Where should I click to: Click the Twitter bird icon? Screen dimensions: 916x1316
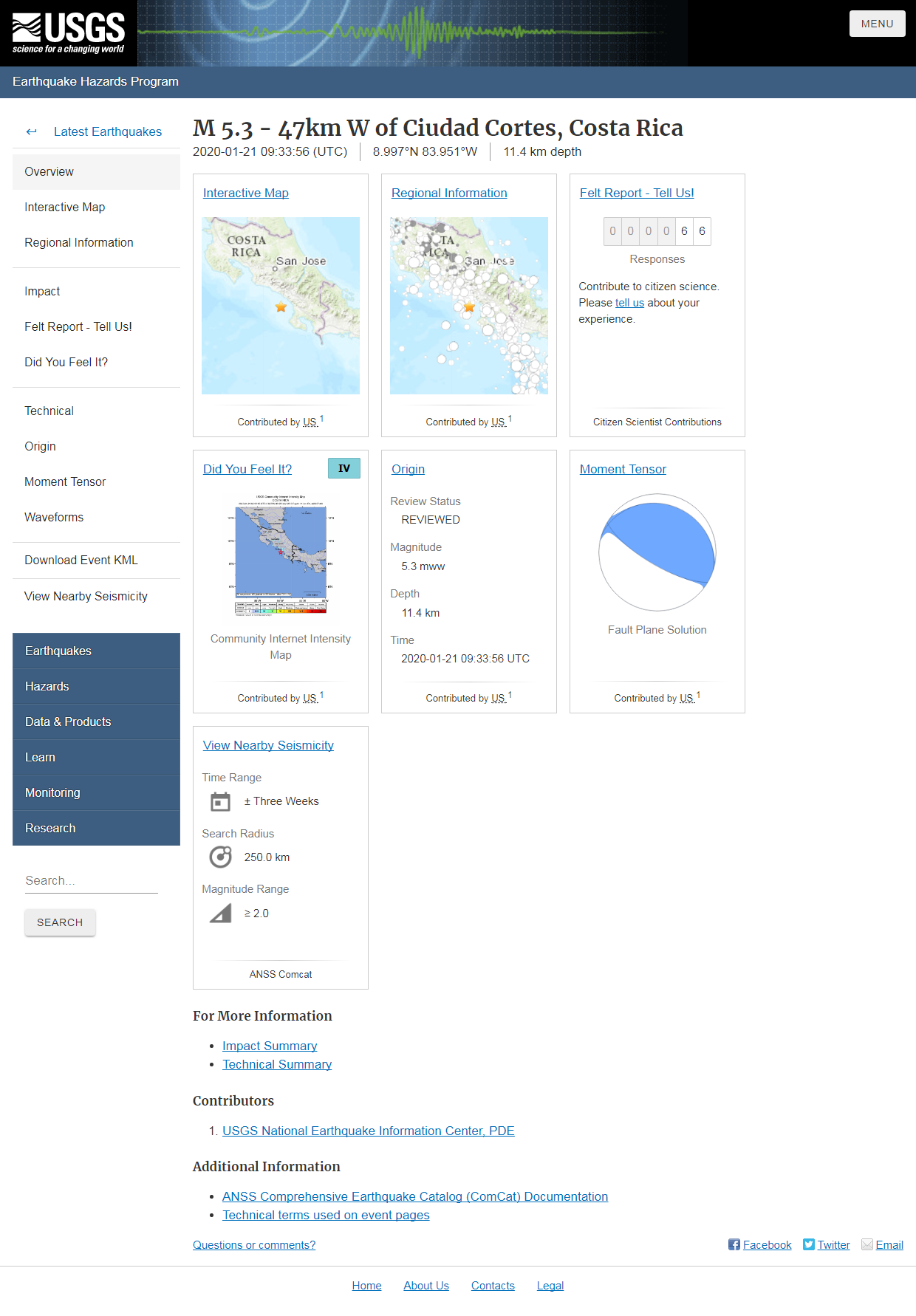tap(809, 1244)
